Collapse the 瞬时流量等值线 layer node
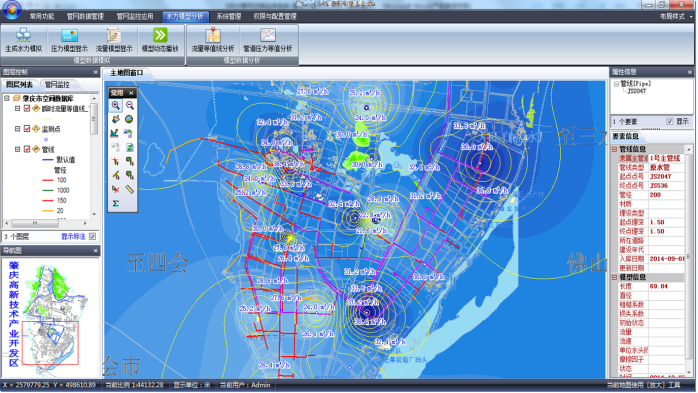 click(17, 109)
